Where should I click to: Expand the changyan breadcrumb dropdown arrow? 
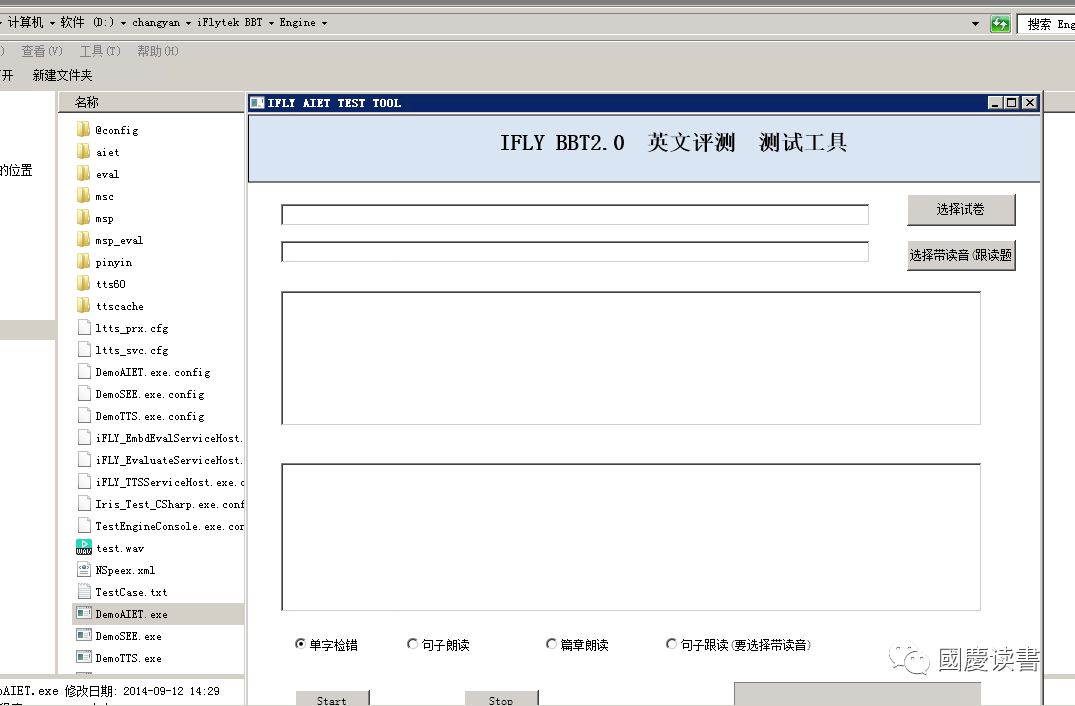tap(189, 23)
